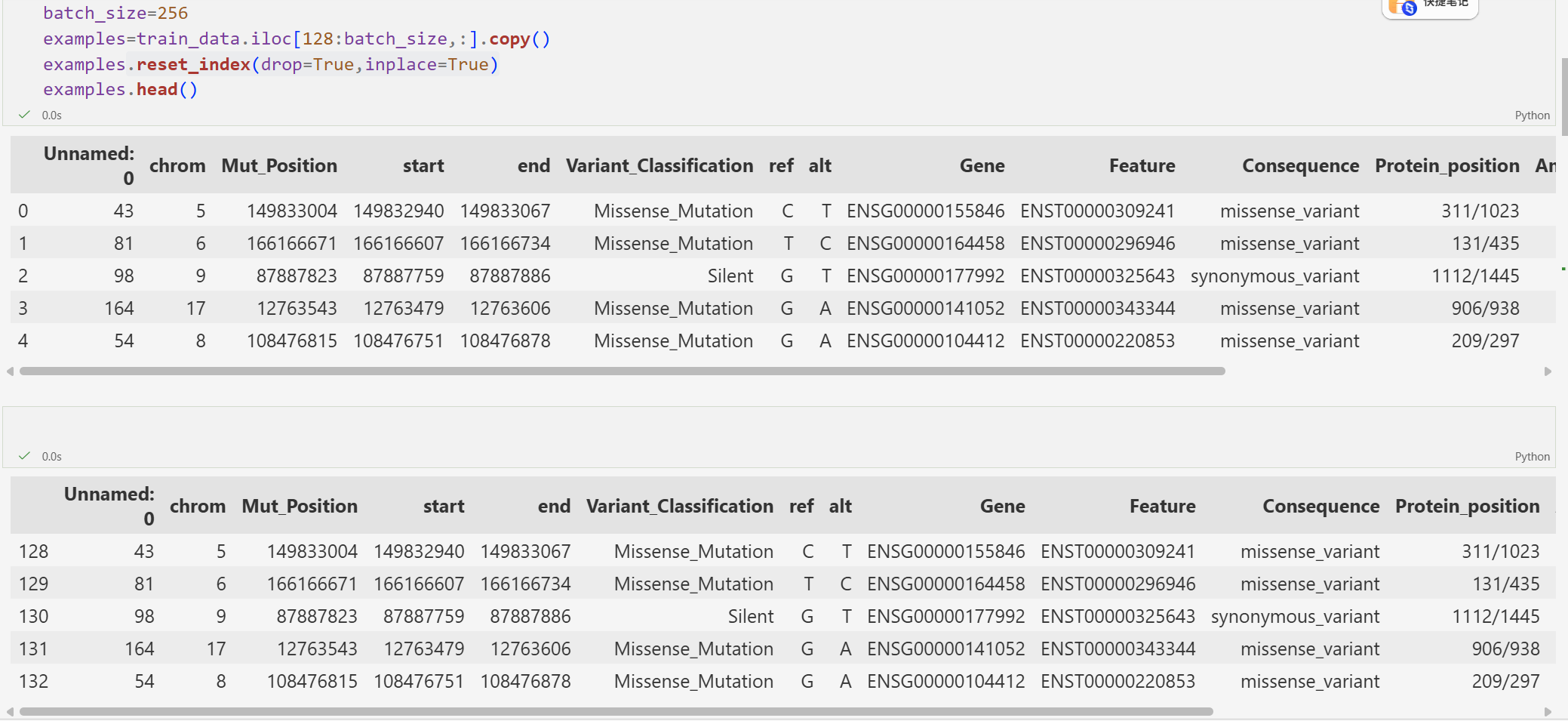Click the horizontal scrollbar of the first table
1568x721 pixels.
pyautogui.click(x=622, y=371)
